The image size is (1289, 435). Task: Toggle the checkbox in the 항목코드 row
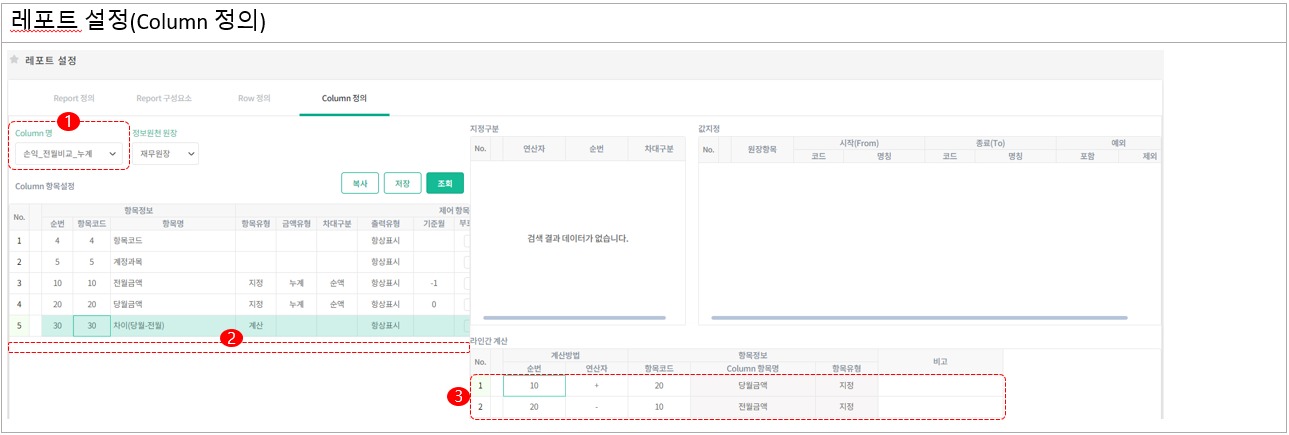click(x=466, y=240)
